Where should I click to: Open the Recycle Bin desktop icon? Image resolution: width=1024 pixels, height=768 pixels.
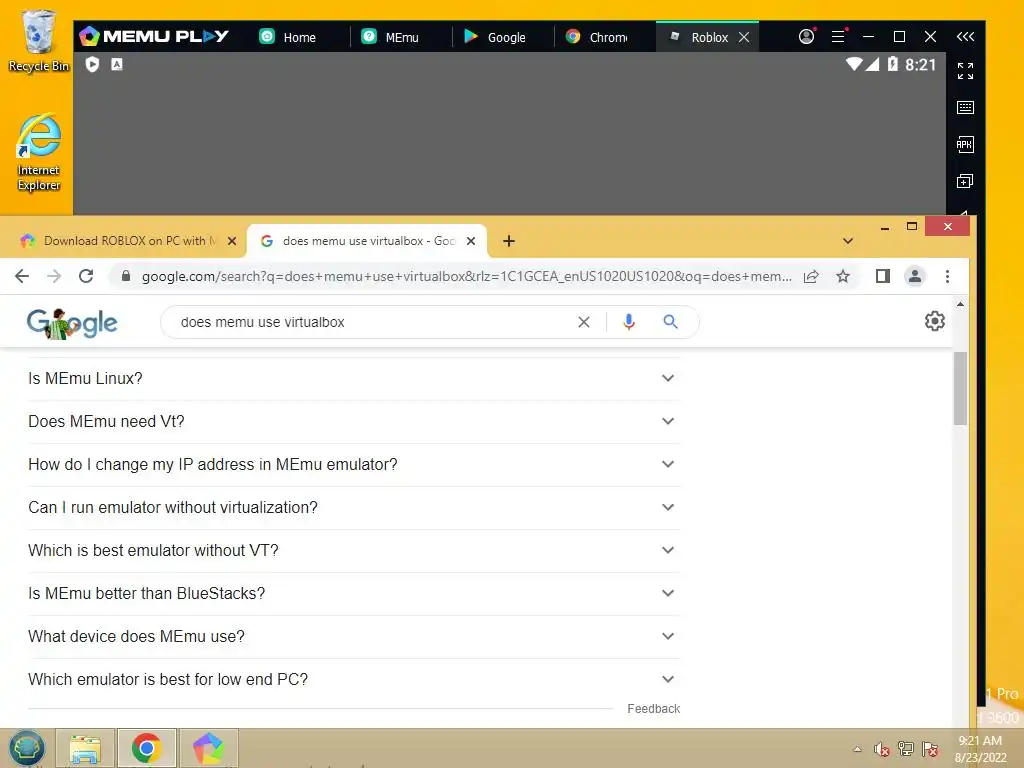pos(39,41)
